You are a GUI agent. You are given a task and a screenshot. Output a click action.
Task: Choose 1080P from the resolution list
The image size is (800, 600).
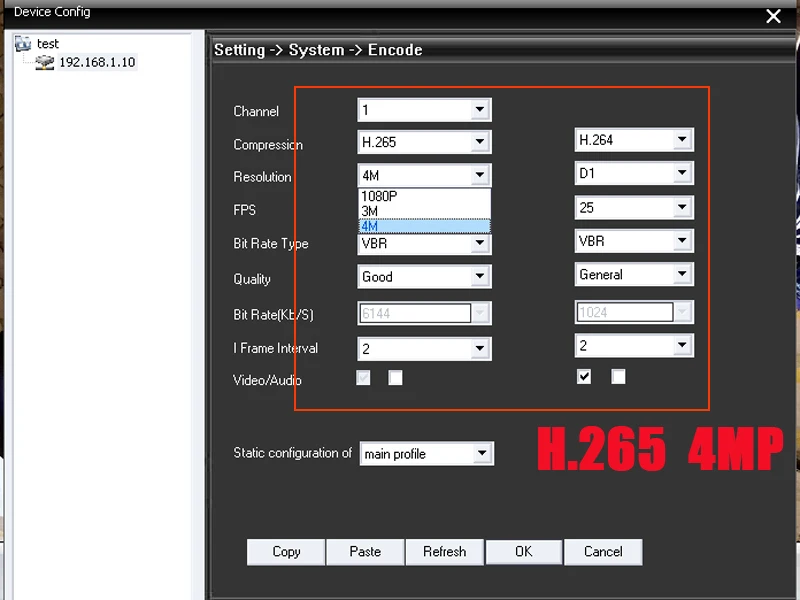[x=424, y=196]
